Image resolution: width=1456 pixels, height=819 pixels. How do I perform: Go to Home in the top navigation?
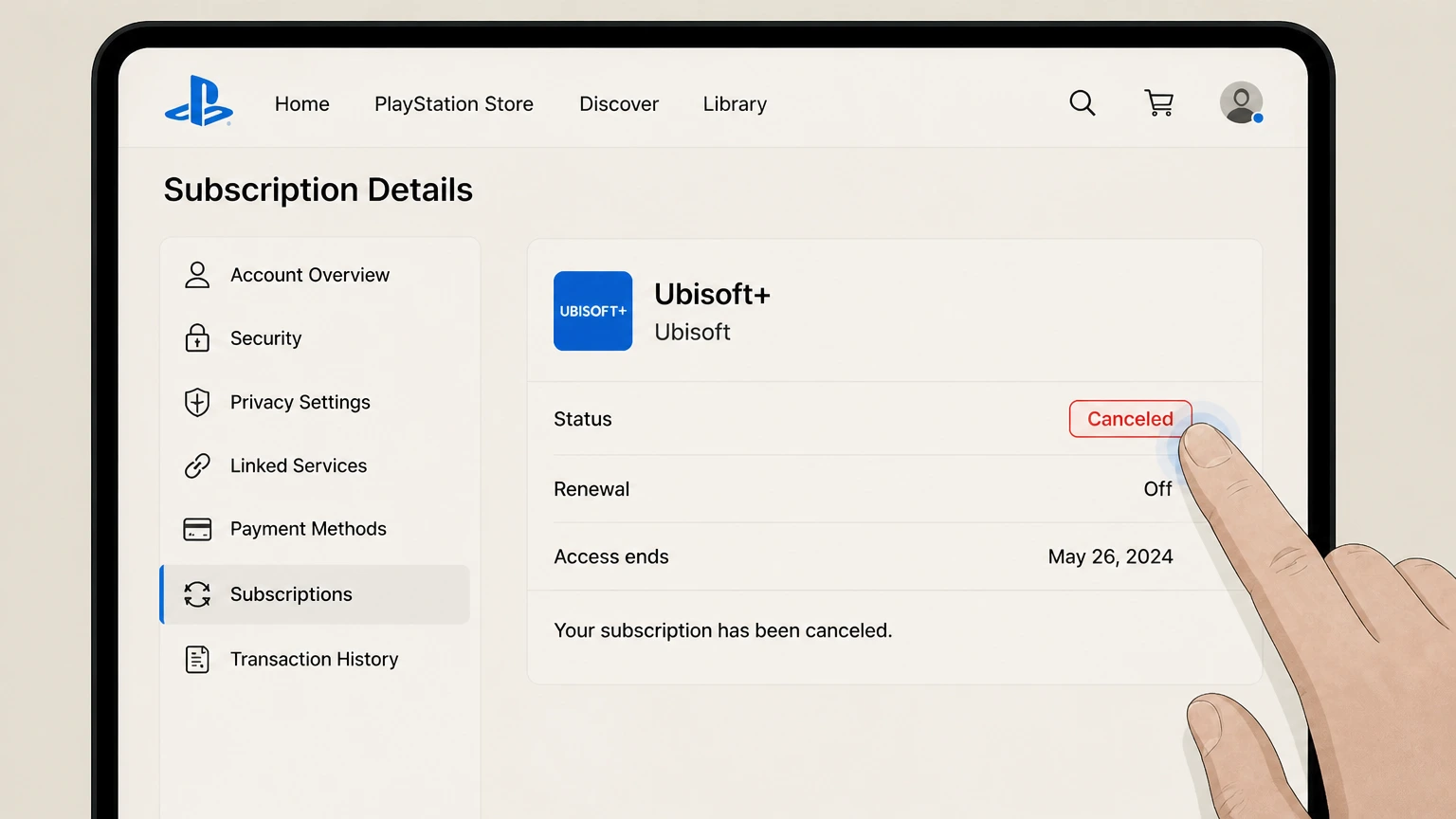click(x=302, y=103)
